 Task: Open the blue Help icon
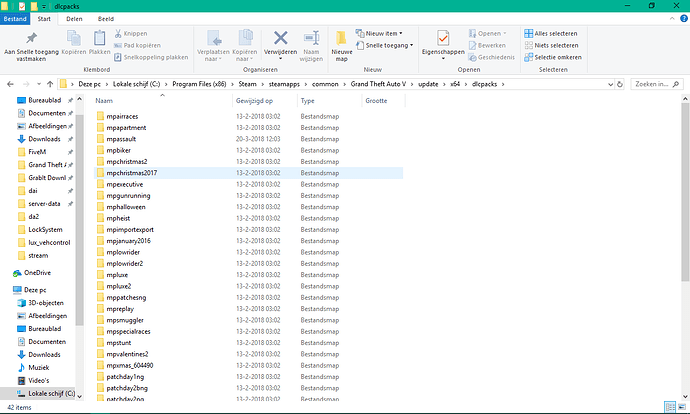684,18
